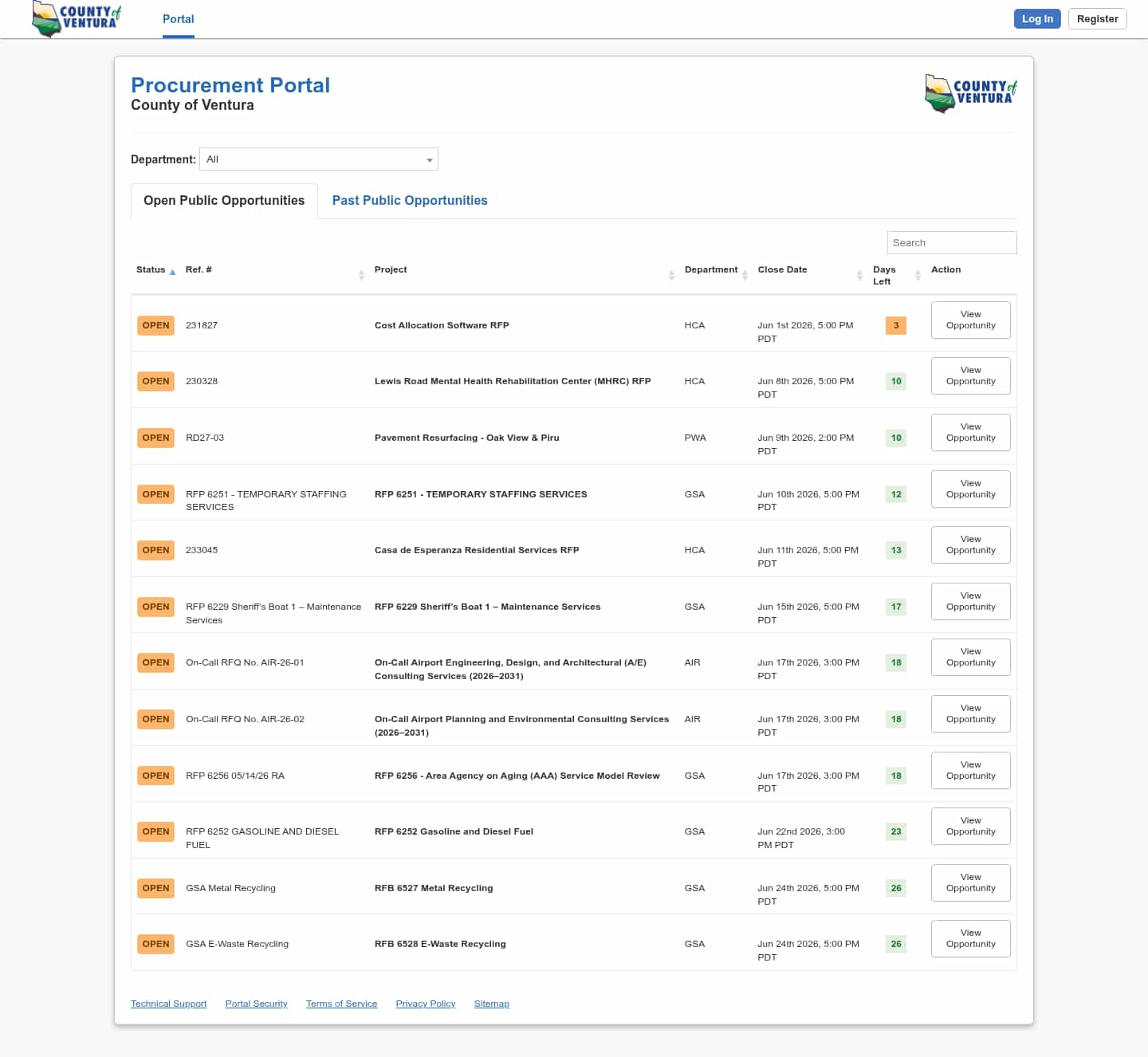Screen dimensions: 1148x1057
Task: Click reference On-Call RFQ No. AIR-26-02
Action: (x=245, y=719)
